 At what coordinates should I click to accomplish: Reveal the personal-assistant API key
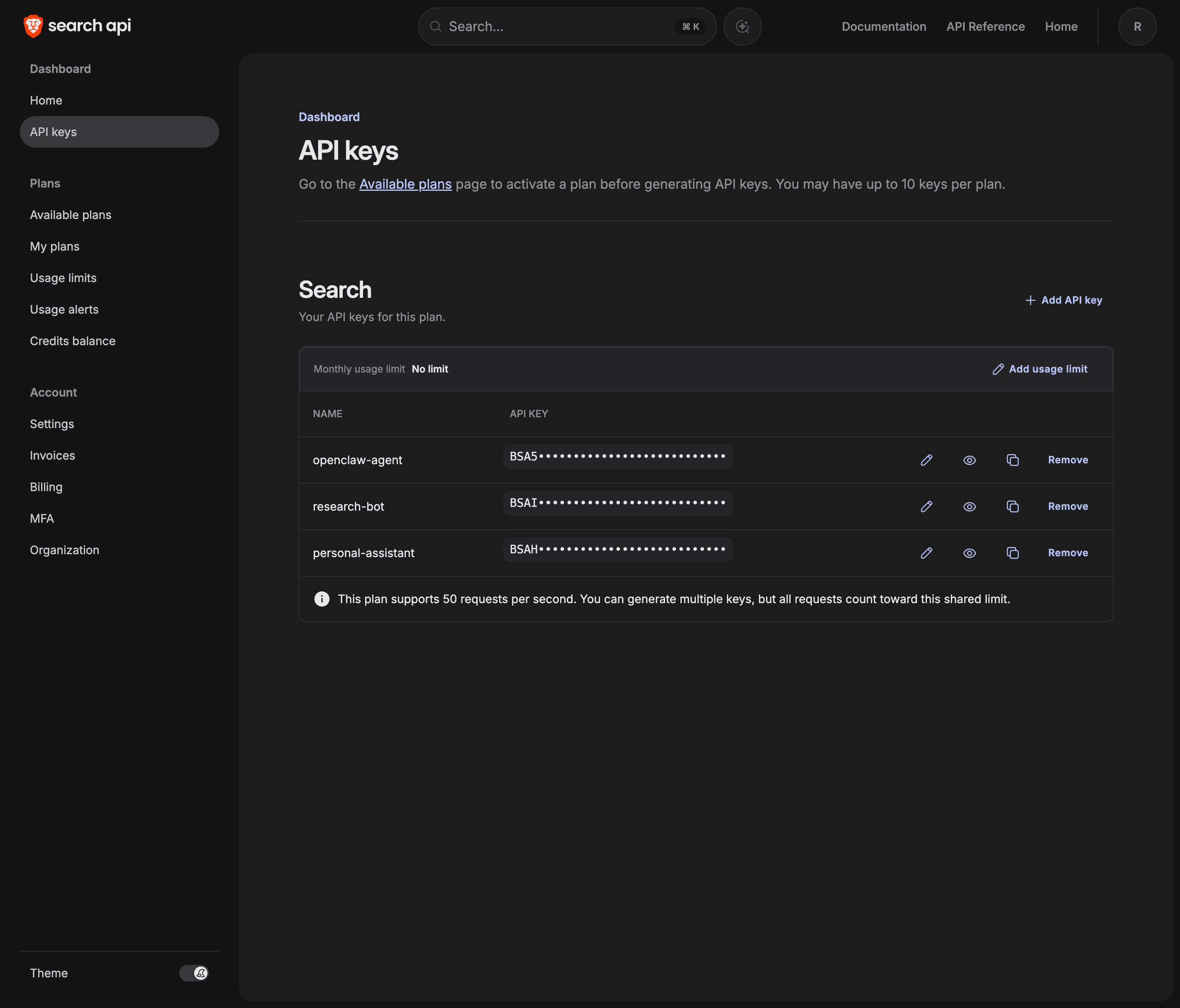tap(969, 553)
